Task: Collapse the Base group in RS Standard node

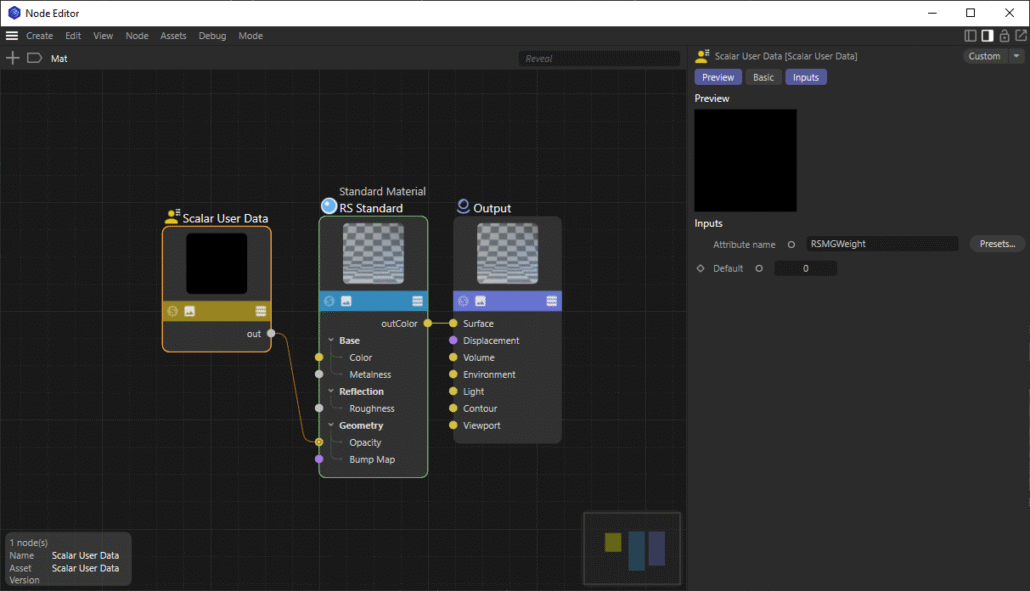Action: 331,341
